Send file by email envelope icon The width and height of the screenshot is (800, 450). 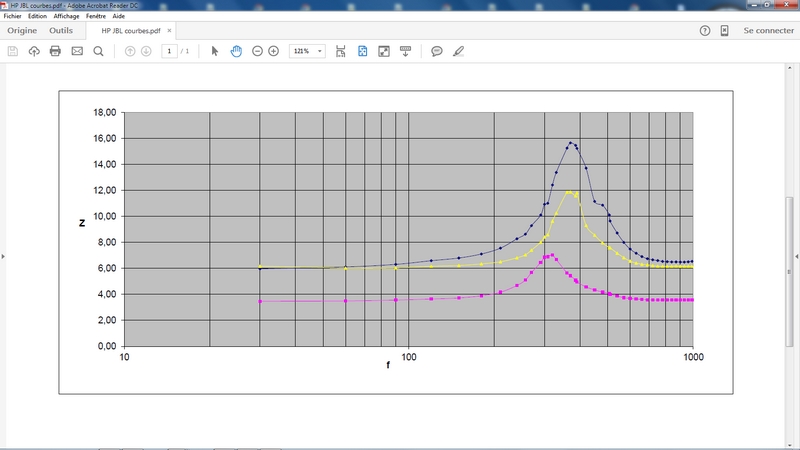77,51
